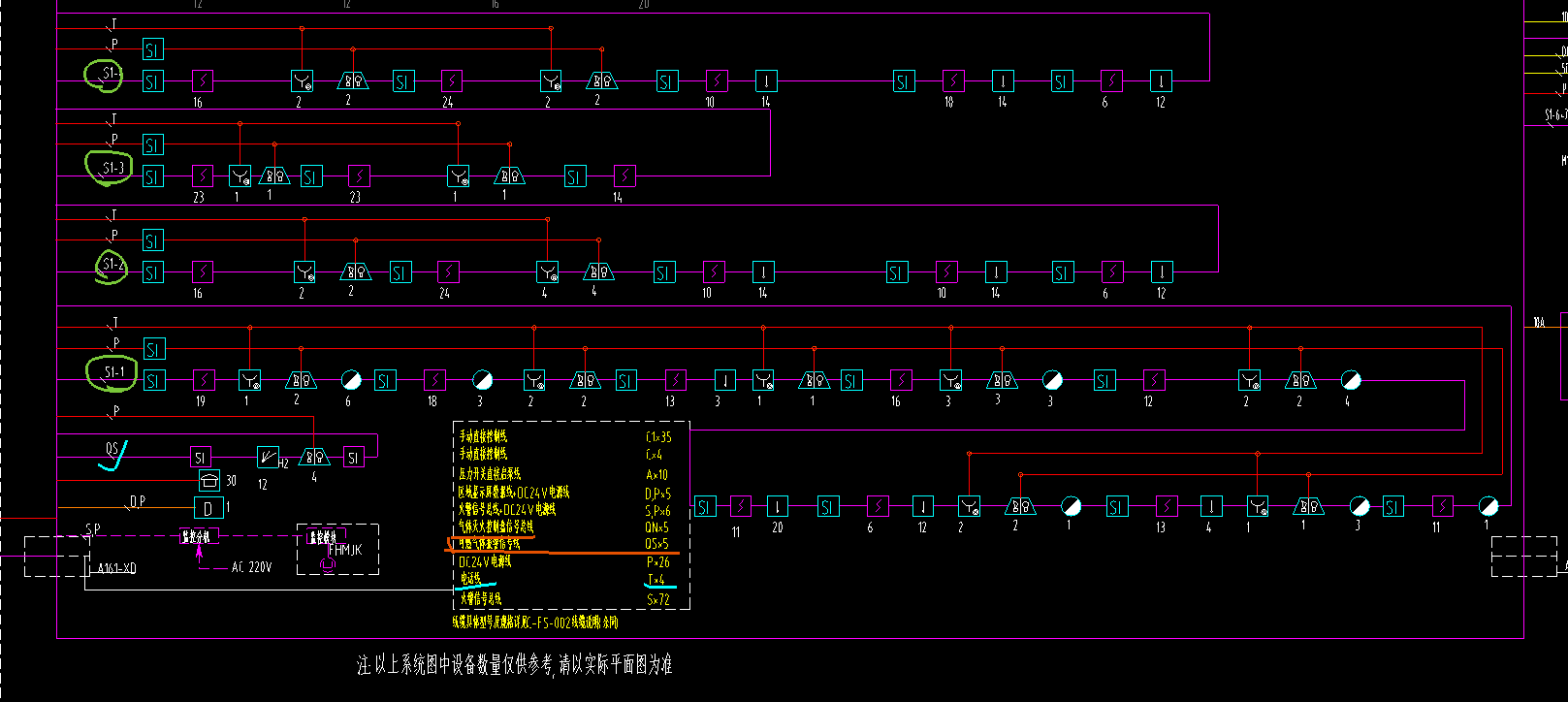Viewport: 1568px width, 702px height.
Task: Select the D,P×5 legend value
Action: point(657,494)
